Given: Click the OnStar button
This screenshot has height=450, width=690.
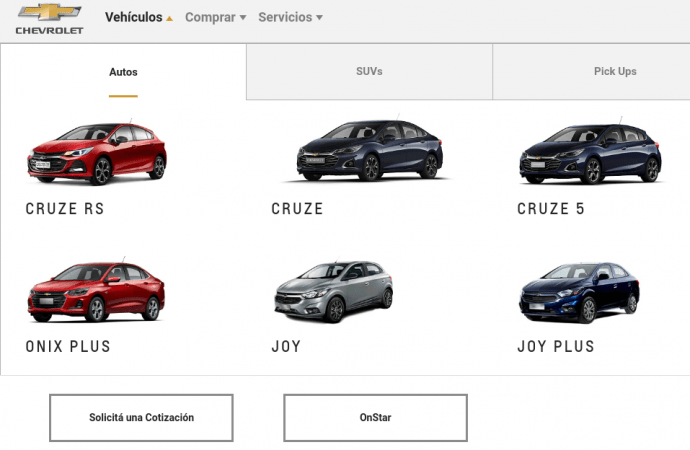Looking at the screenshot, I should click(375, 417).
